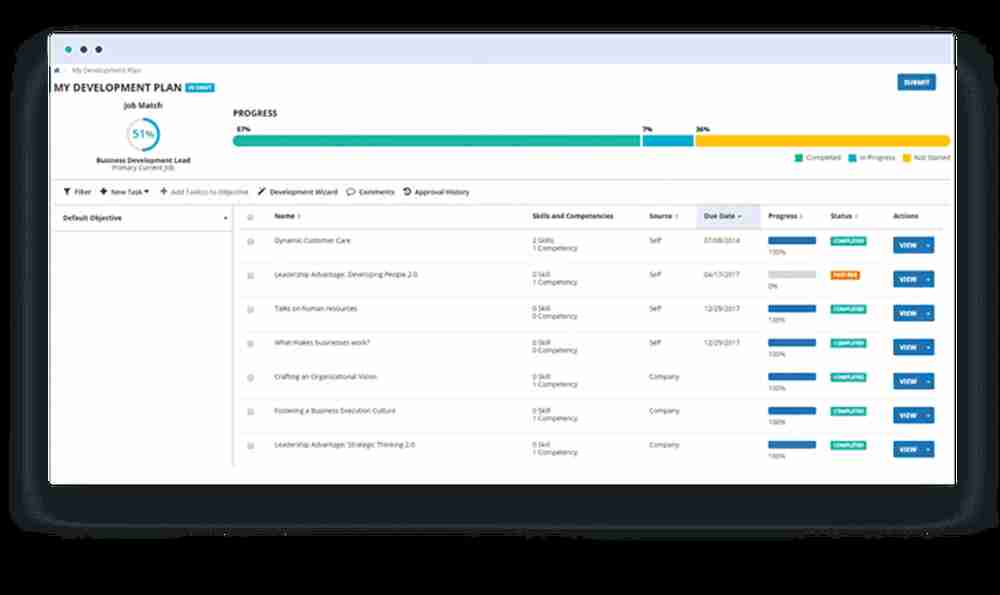Image resolution: width=1000 pixels, height=595 pixels.
Task: Expand View dropdown arrow for Dynamic Customer Care
Action: (x=928, y=245)
